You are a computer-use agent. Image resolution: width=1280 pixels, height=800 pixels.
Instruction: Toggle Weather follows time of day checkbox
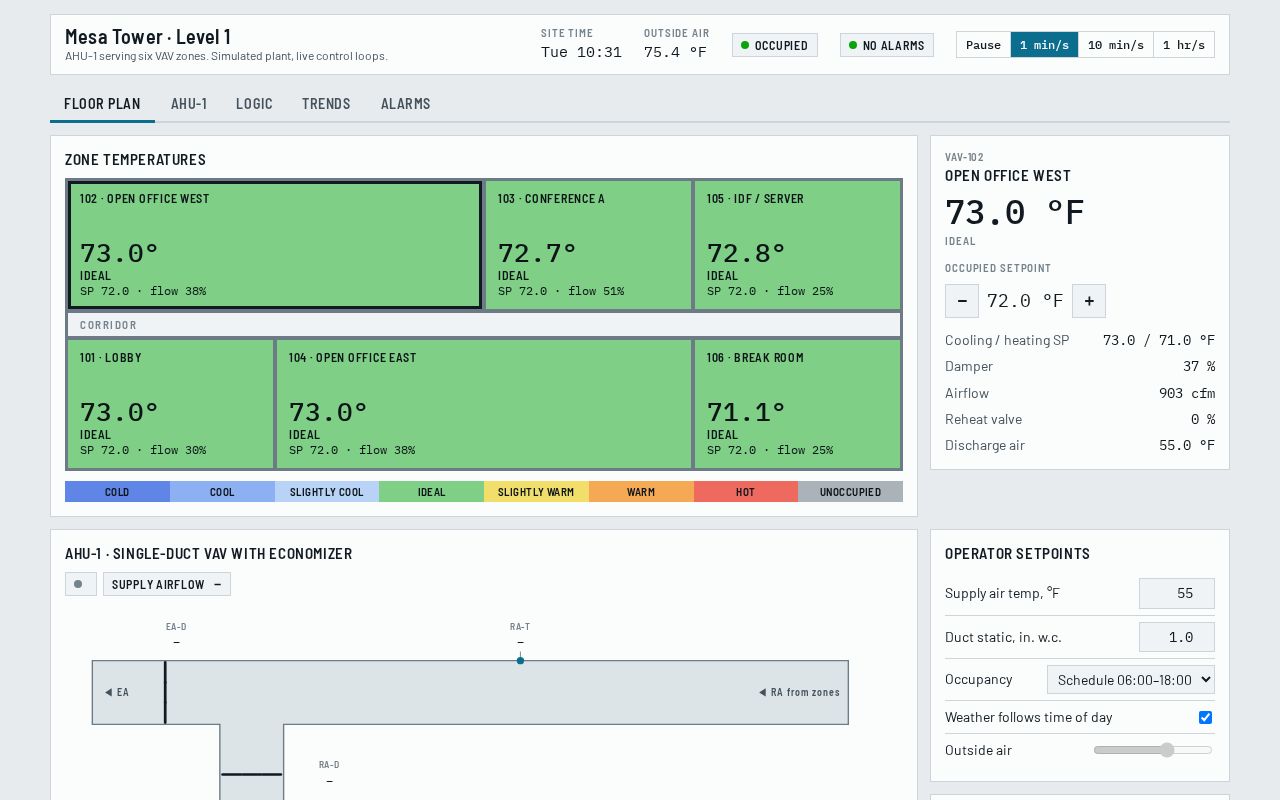tap(1205, 717)
